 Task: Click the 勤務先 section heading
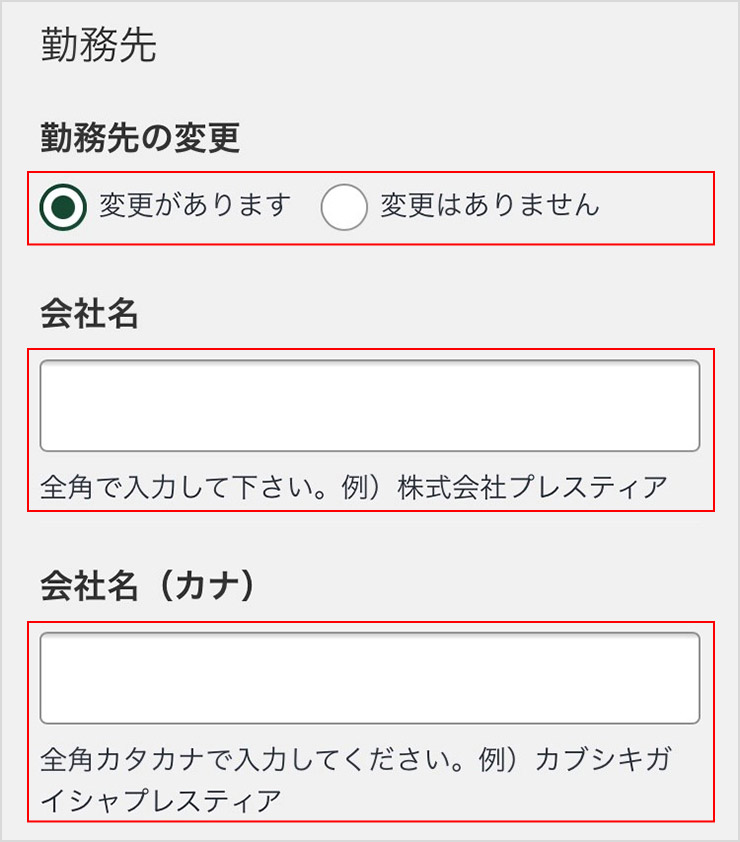point(98,46)
